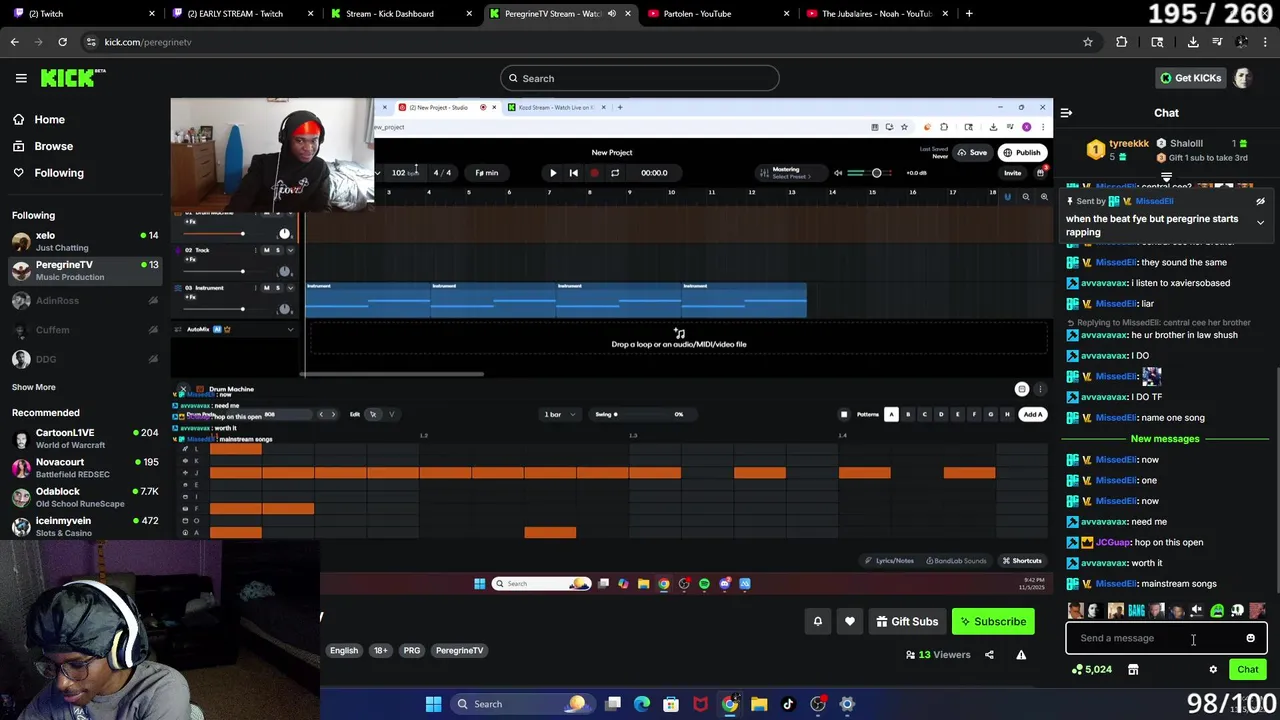This screenshot has width=1280, height=720.
Task: Solo the 03 Instrument track
Action: pyautogui.click(x=277, y=288)
